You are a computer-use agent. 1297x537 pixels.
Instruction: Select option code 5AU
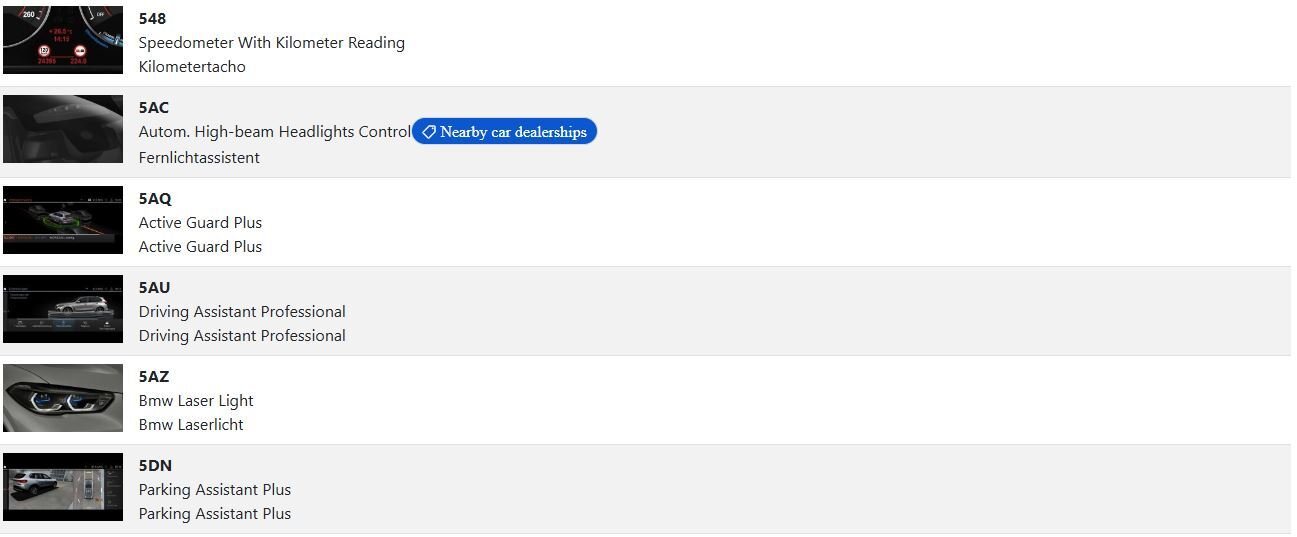(x=155, y=287)
